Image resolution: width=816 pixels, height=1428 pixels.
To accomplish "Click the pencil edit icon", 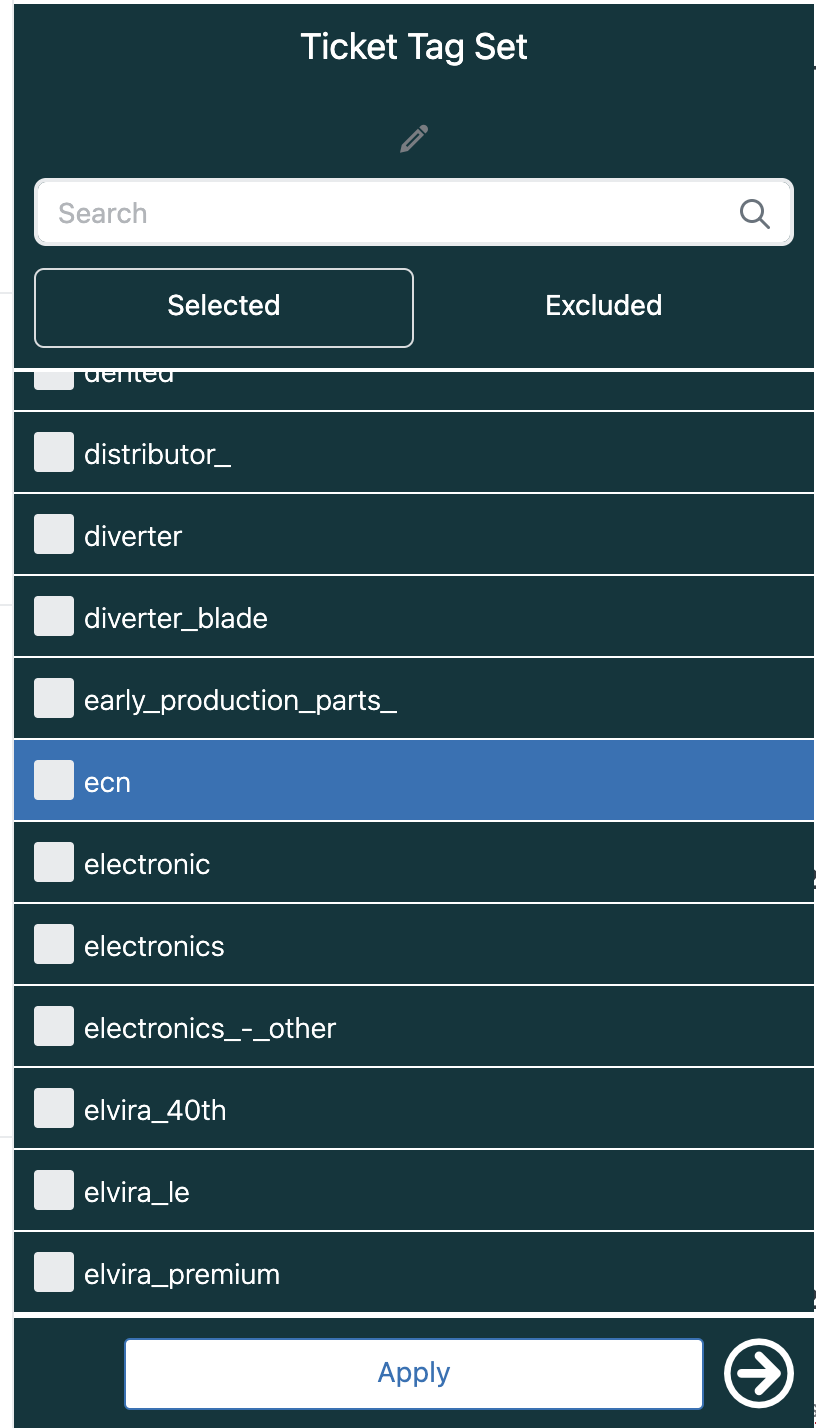I will click(414, 139).
